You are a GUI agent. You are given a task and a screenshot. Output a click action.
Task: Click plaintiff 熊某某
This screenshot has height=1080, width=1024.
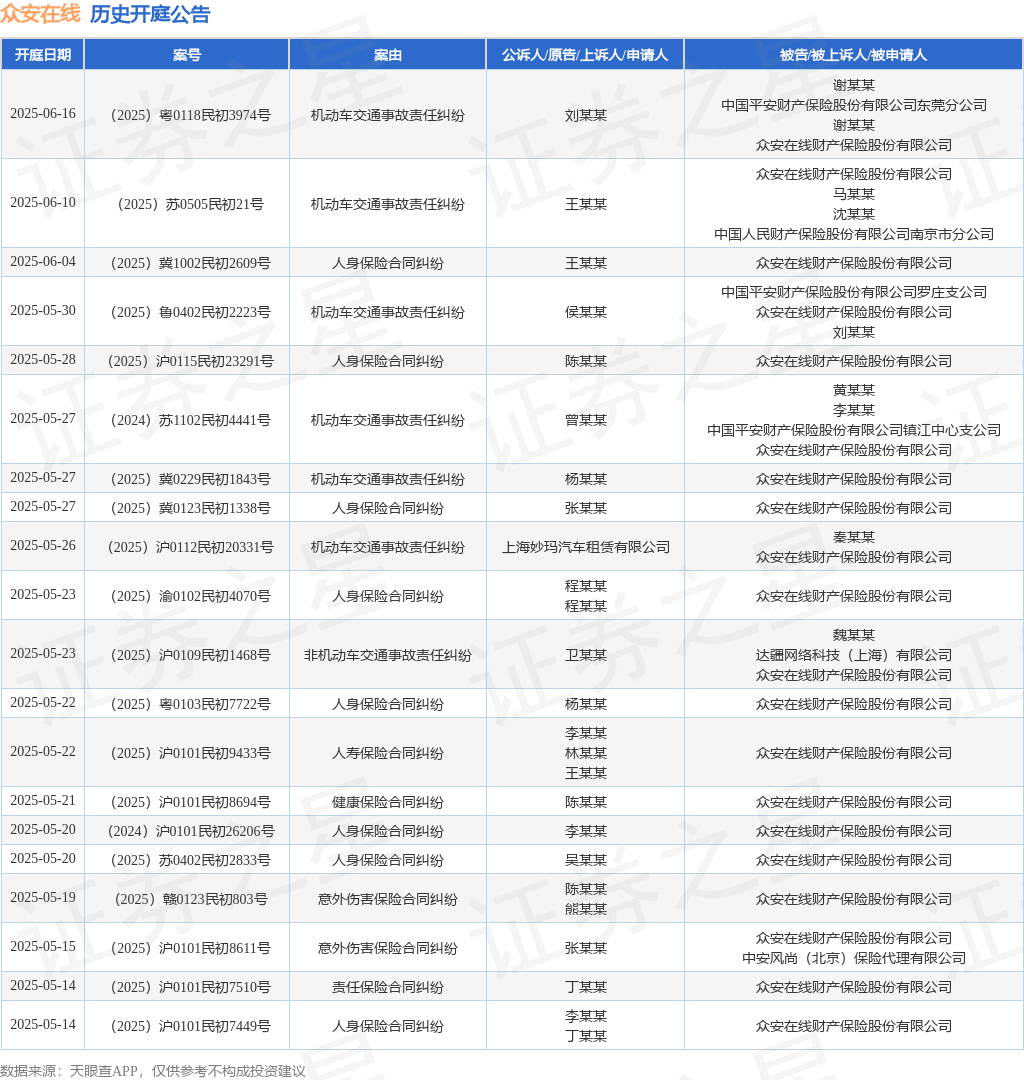(585, 909)
